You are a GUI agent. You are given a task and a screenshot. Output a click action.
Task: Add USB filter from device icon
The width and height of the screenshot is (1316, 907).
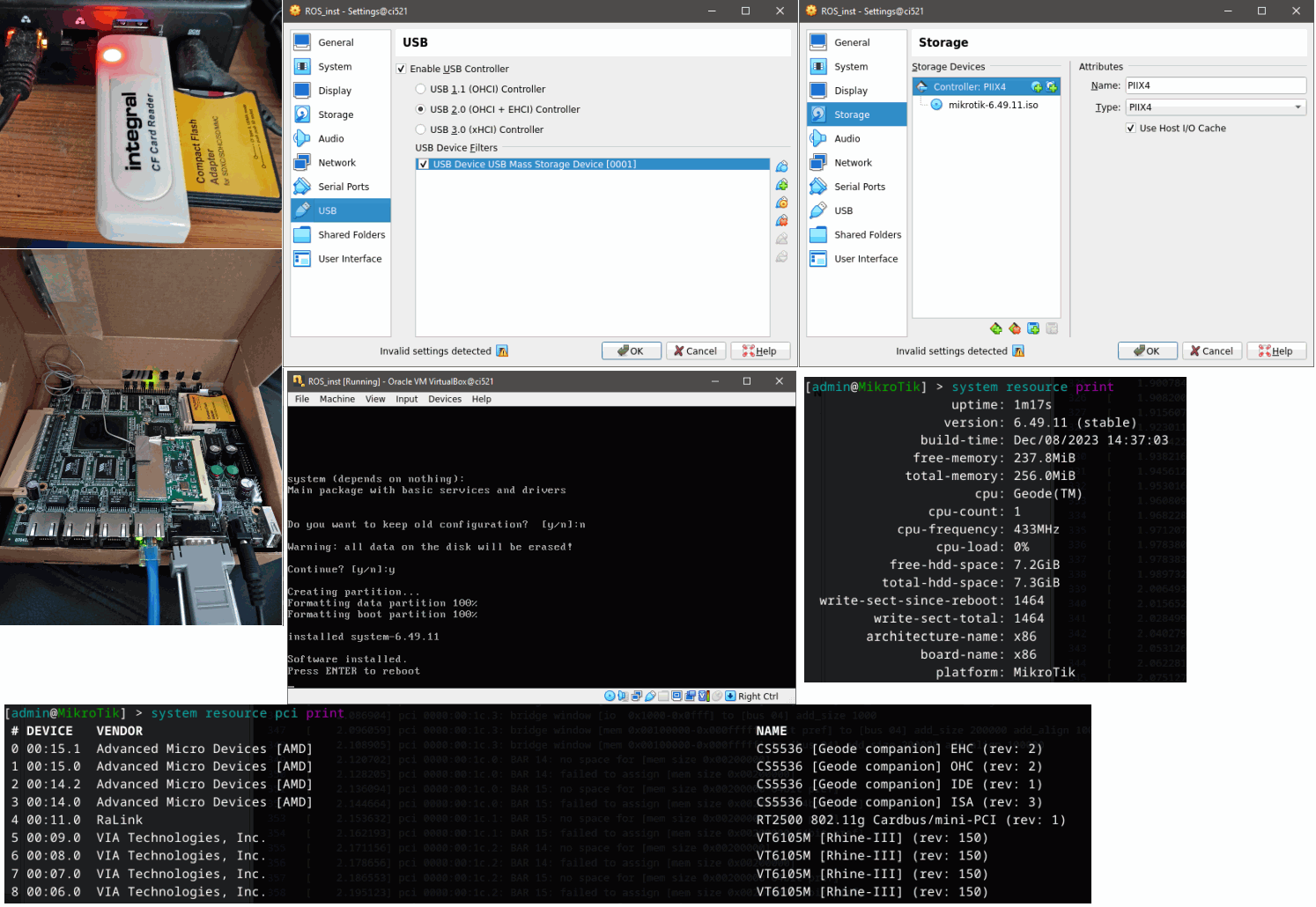click(782, 184)
